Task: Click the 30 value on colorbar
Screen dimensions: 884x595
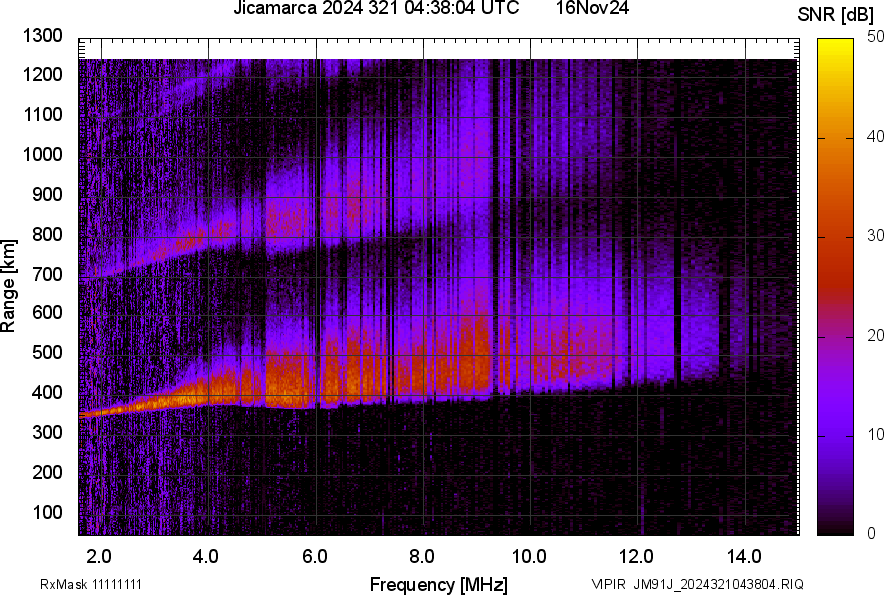Action: pyautogui.click(x=875, y=236)
